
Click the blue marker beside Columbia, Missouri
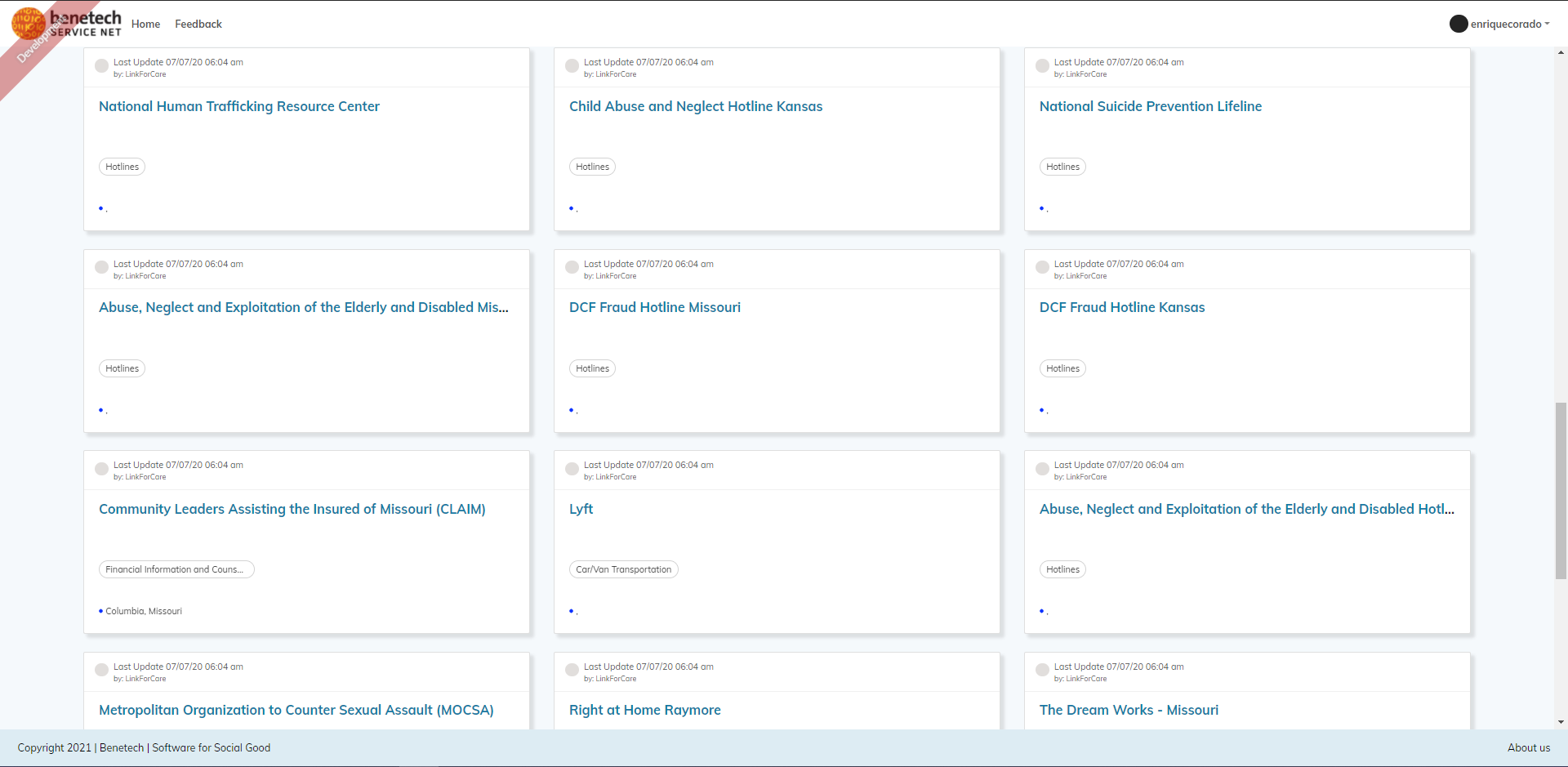coord(100,610)
